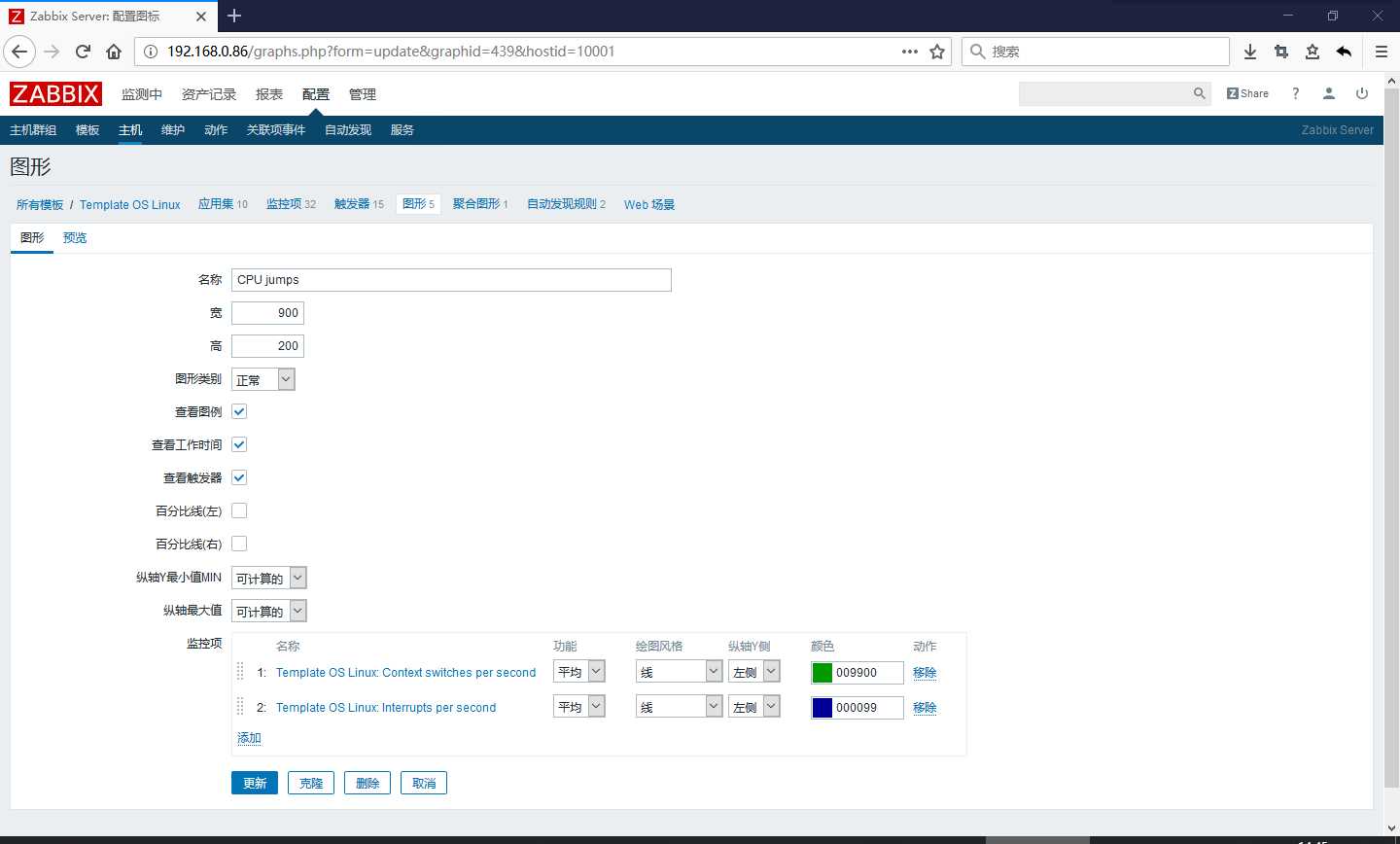
Task: Open 功能 dropdown for Context switches row
Action: 579,672
